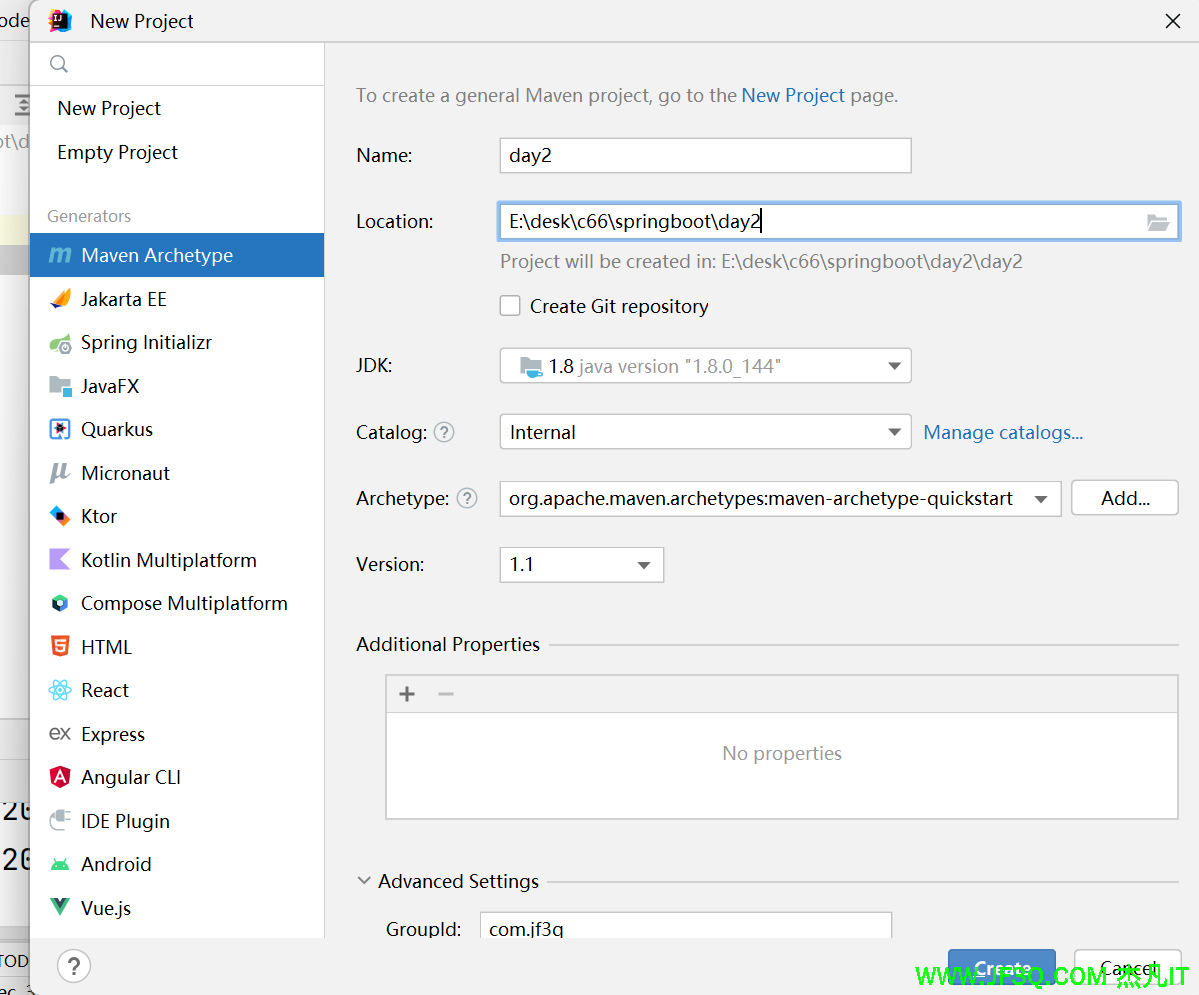Click the Ktor generator icon
1199x995 pixels.
pos(60,517)
